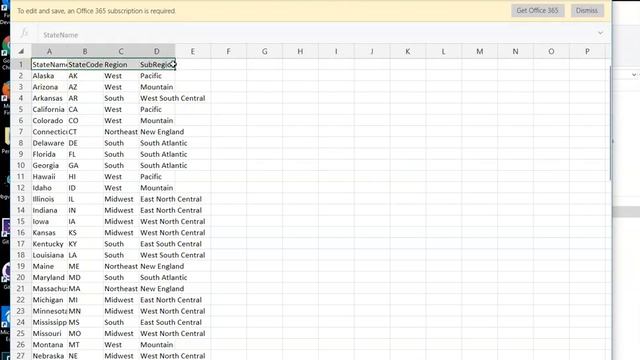Screen dimensions: 640x360
Task: Click South Atlantic in Florida row
Action: tap(164, 154)
